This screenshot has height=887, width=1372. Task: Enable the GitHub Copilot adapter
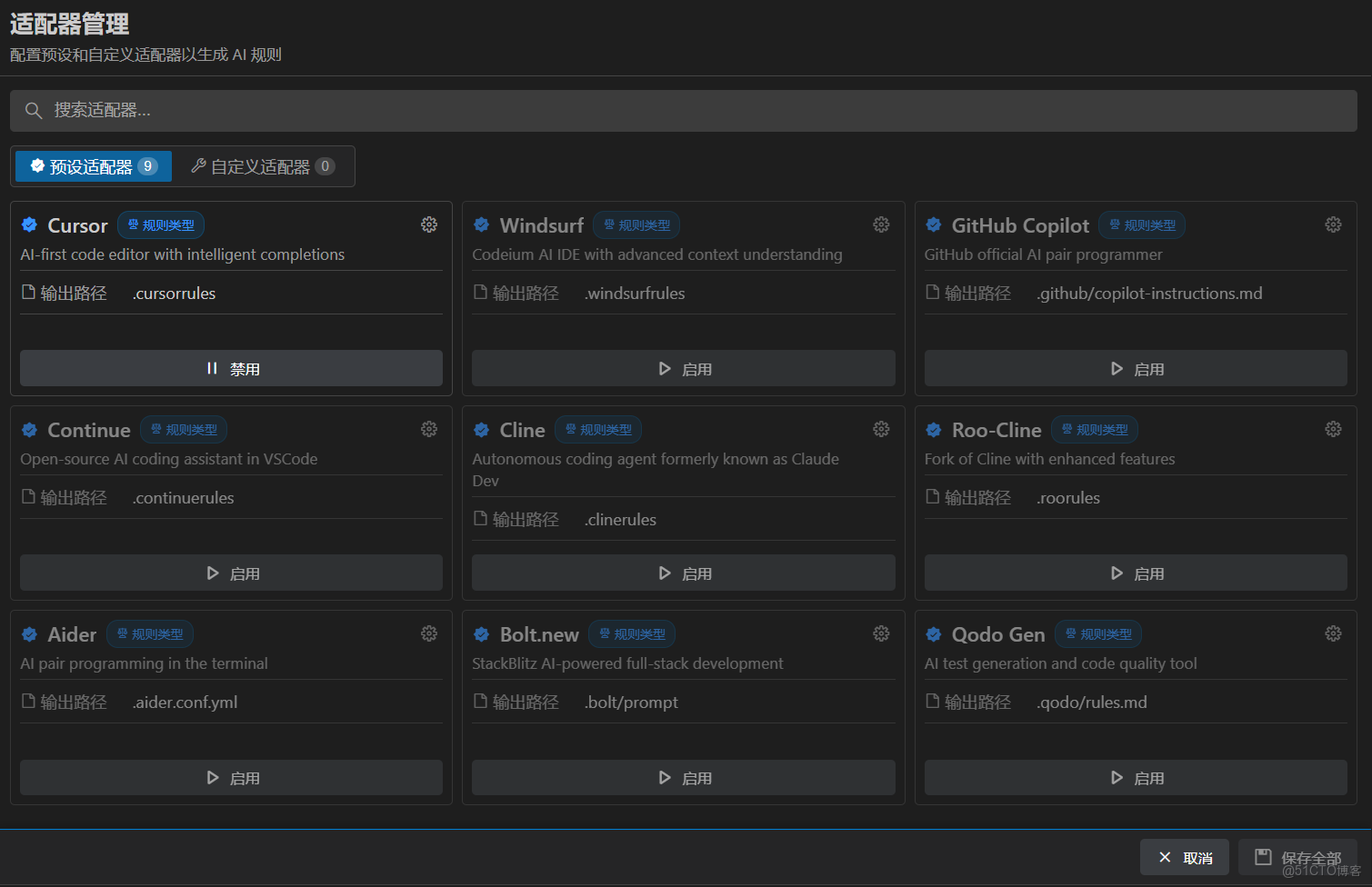click(x=1136, y=369)
